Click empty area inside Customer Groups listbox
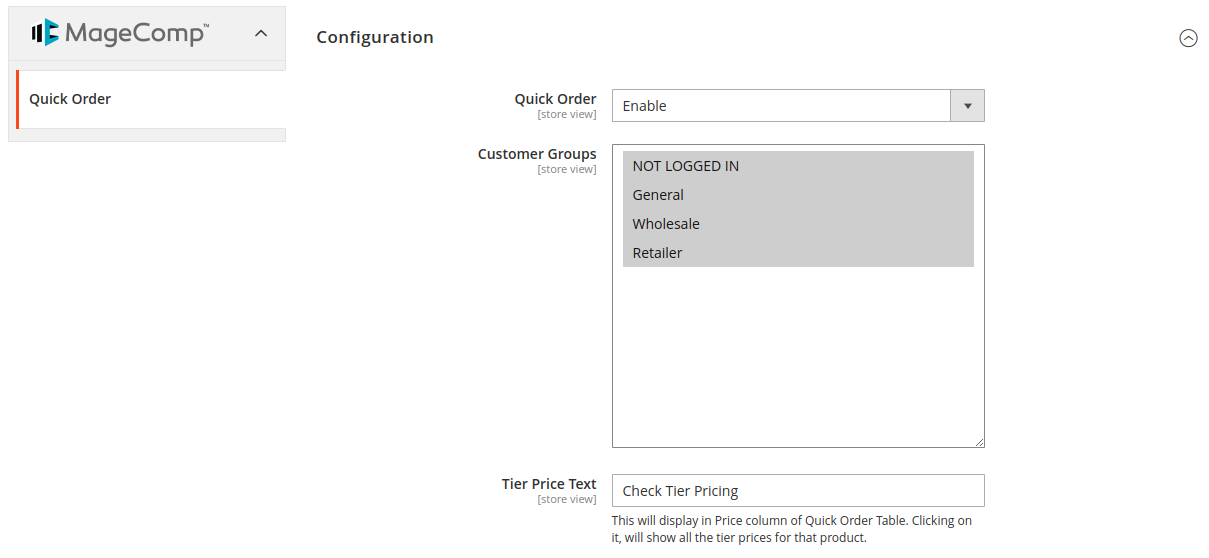 (x=797, y=360)
